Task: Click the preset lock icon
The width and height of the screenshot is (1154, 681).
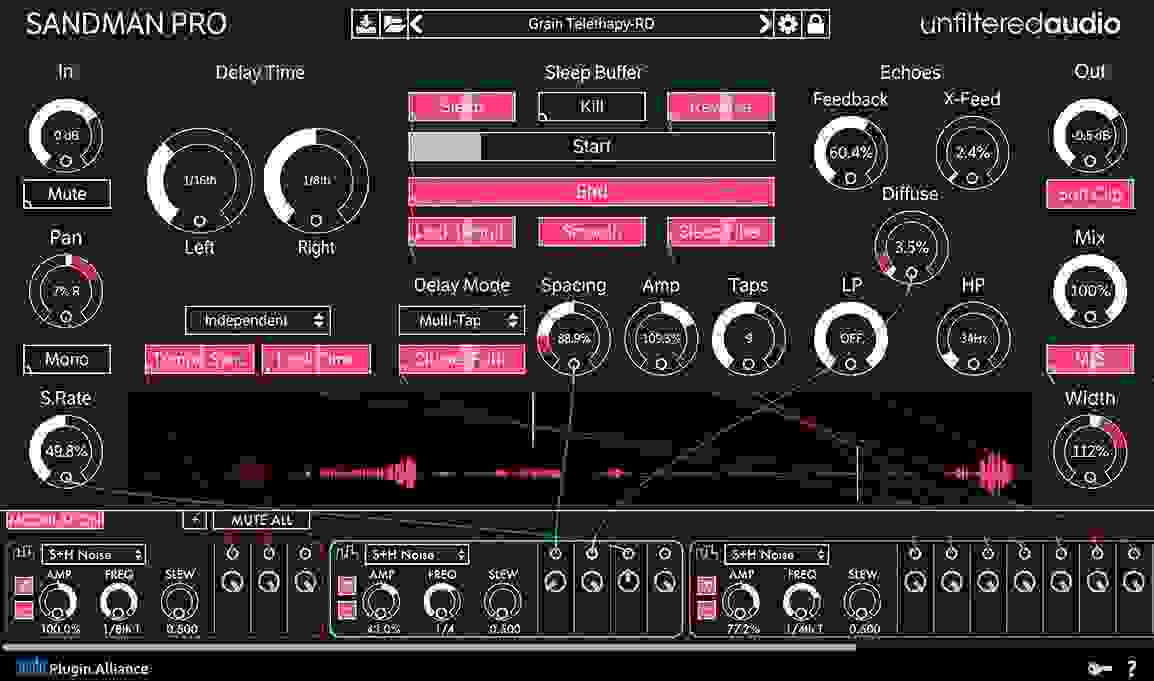Action: tap(815, 22)
